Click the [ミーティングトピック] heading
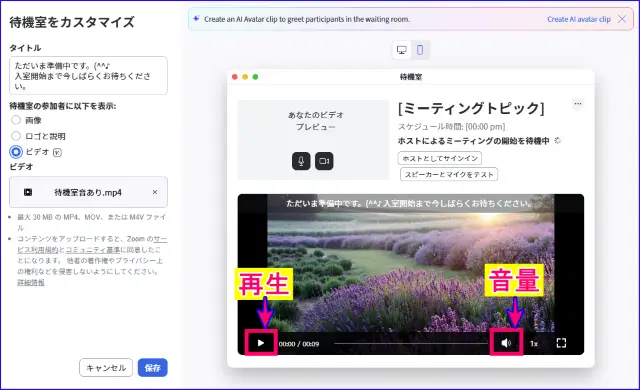The width and height of the screenshot is (640, 390). point(471,109)
